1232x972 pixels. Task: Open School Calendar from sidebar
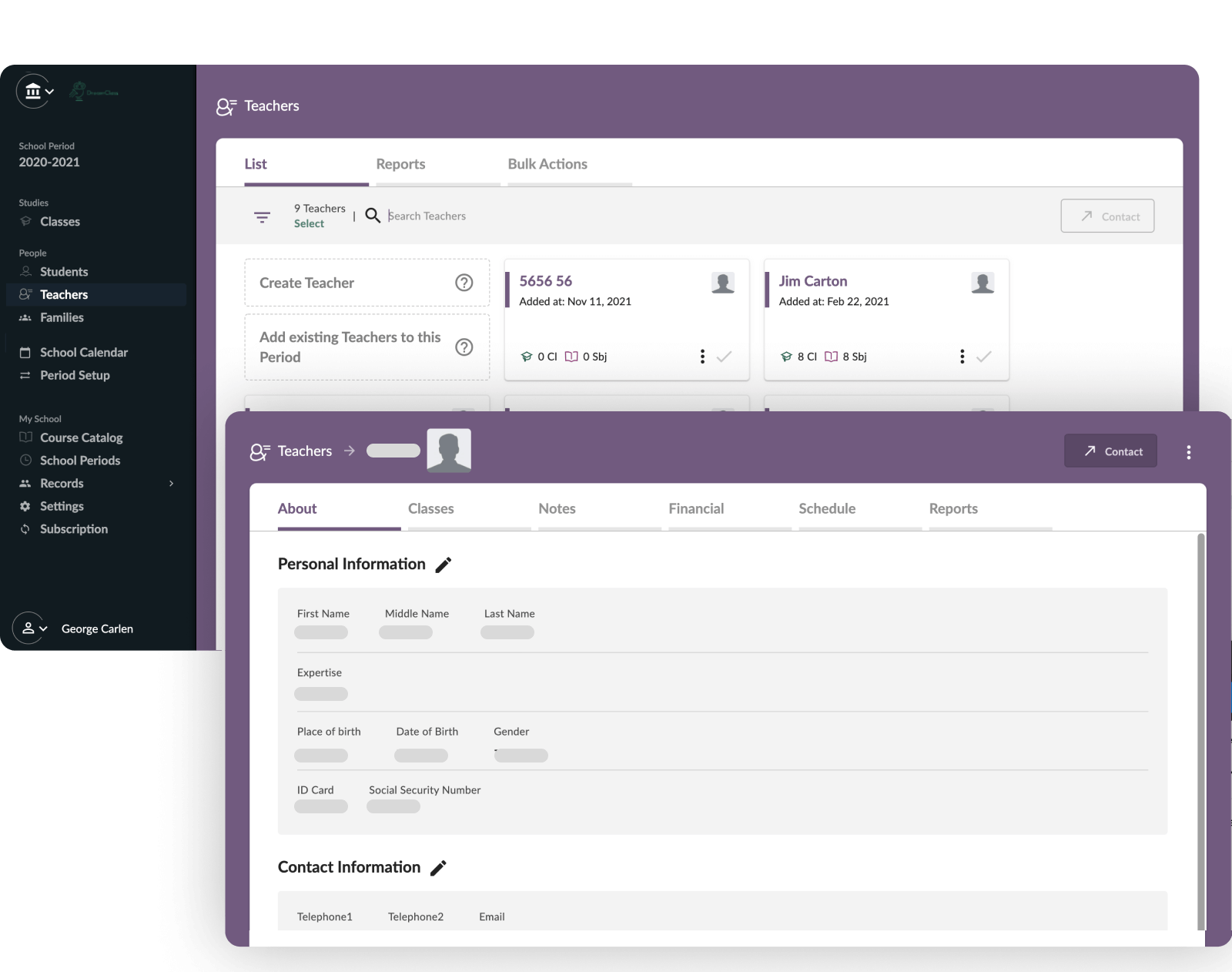(83, 353)
